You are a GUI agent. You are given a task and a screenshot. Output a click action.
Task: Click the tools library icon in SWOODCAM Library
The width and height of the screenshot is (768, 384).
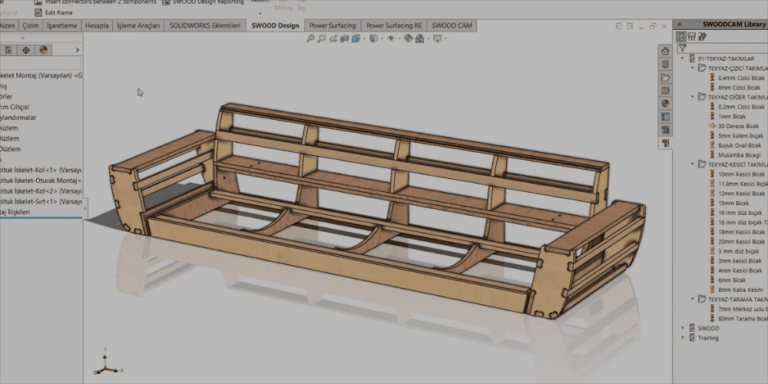pos(681,36)
